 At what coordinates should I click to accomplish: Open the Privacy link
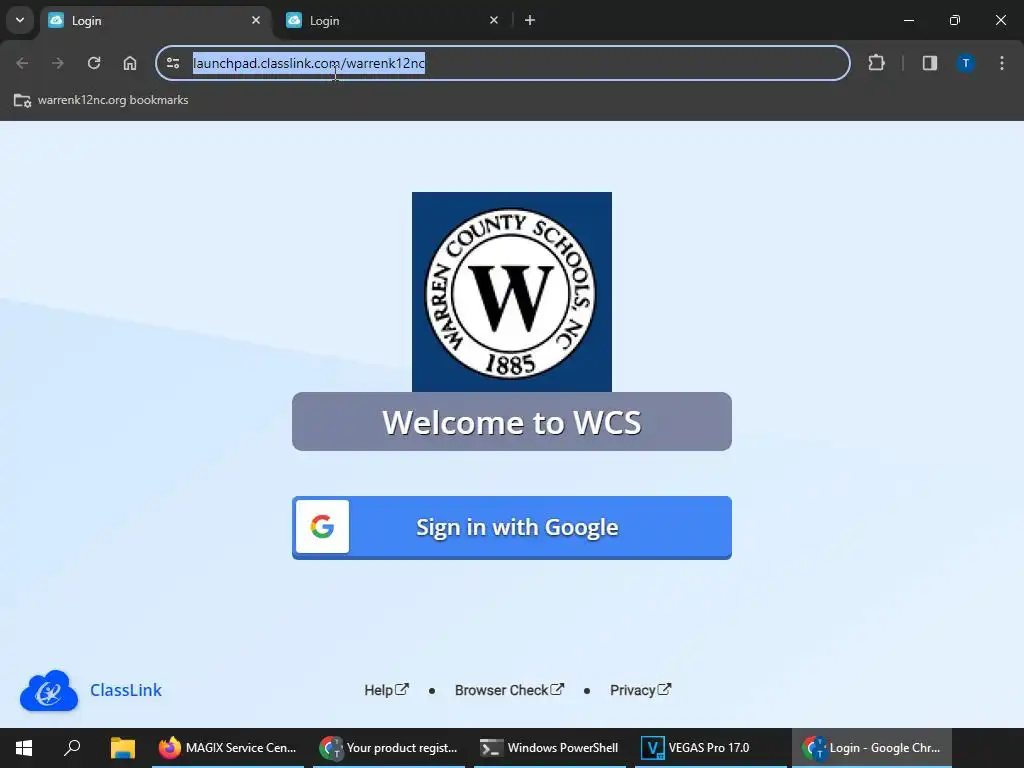click(x=641, y=690)
